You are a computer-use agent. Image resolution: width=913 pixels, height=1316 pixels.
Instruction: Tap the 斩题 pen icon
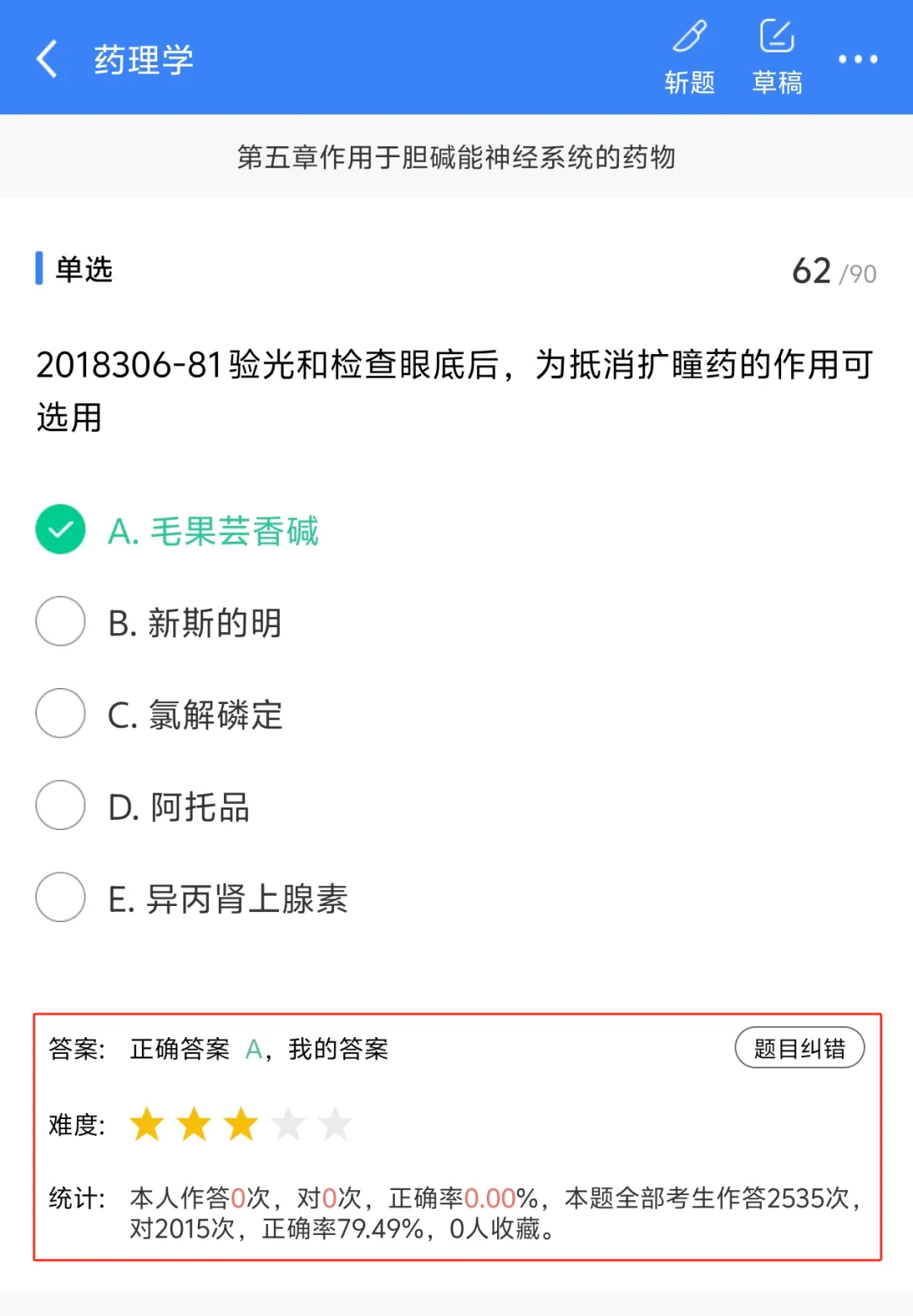[690, 36]
